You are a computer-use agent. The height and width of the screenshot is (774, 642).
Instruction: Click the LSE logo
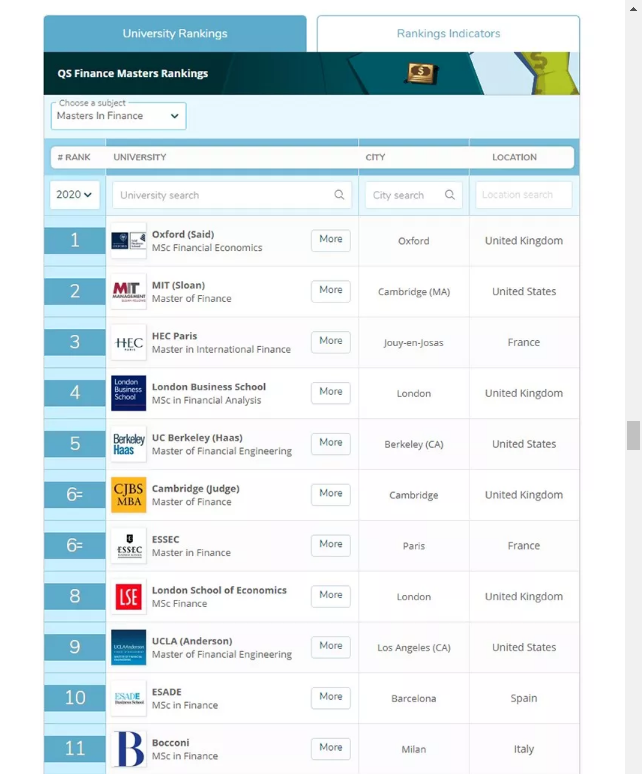pos(128,596)
